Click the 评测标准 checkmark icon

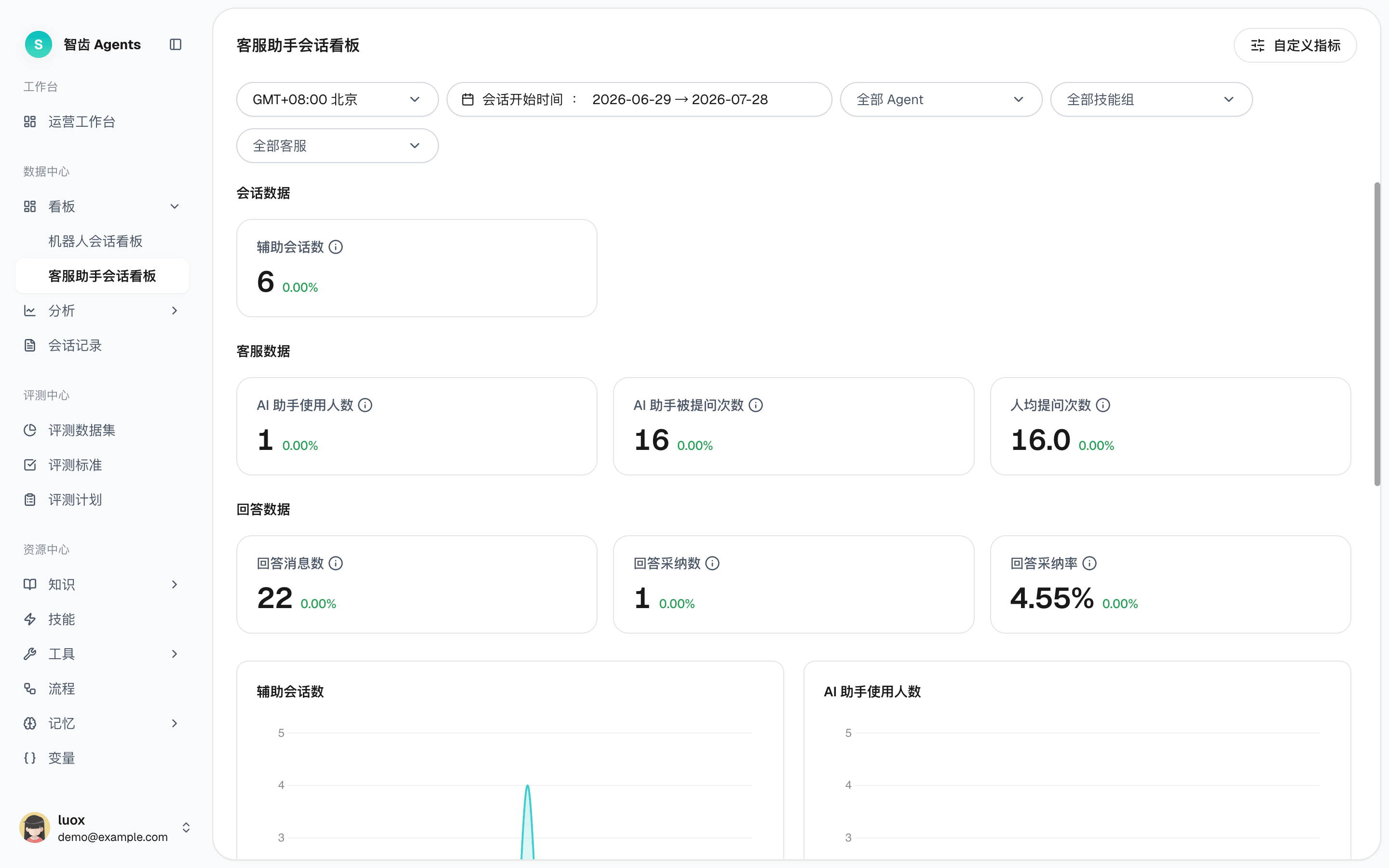(30, 465)
